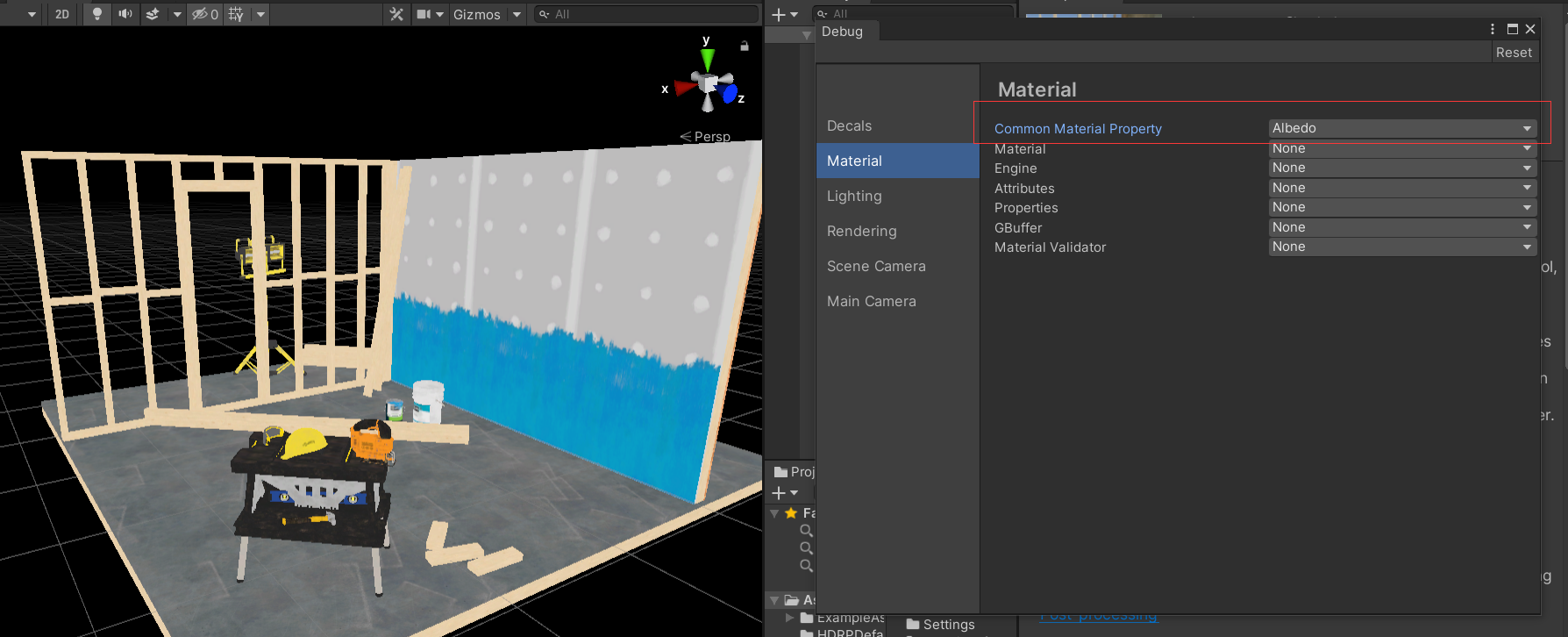1568x637 pixels.
Task: Collapse the Assets folder tree arrow
Action: [774, 601]
